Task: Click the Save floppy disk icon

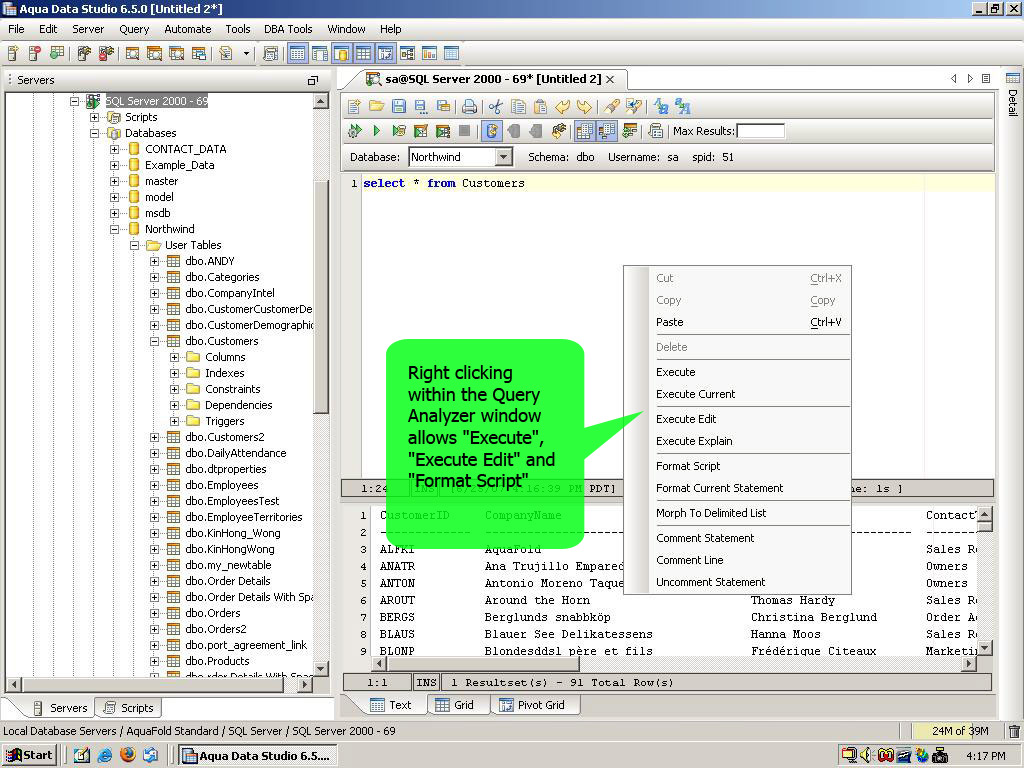Action: 398,106
